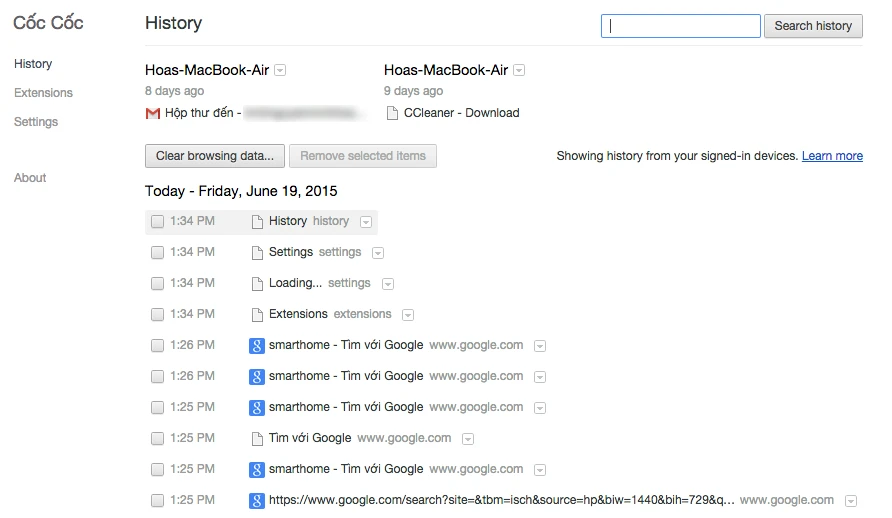Image resolution: width=892 pixels, height=518 pixels.
Task: Go to Settings in the left sidebar
Action: [x=36, y=122]
